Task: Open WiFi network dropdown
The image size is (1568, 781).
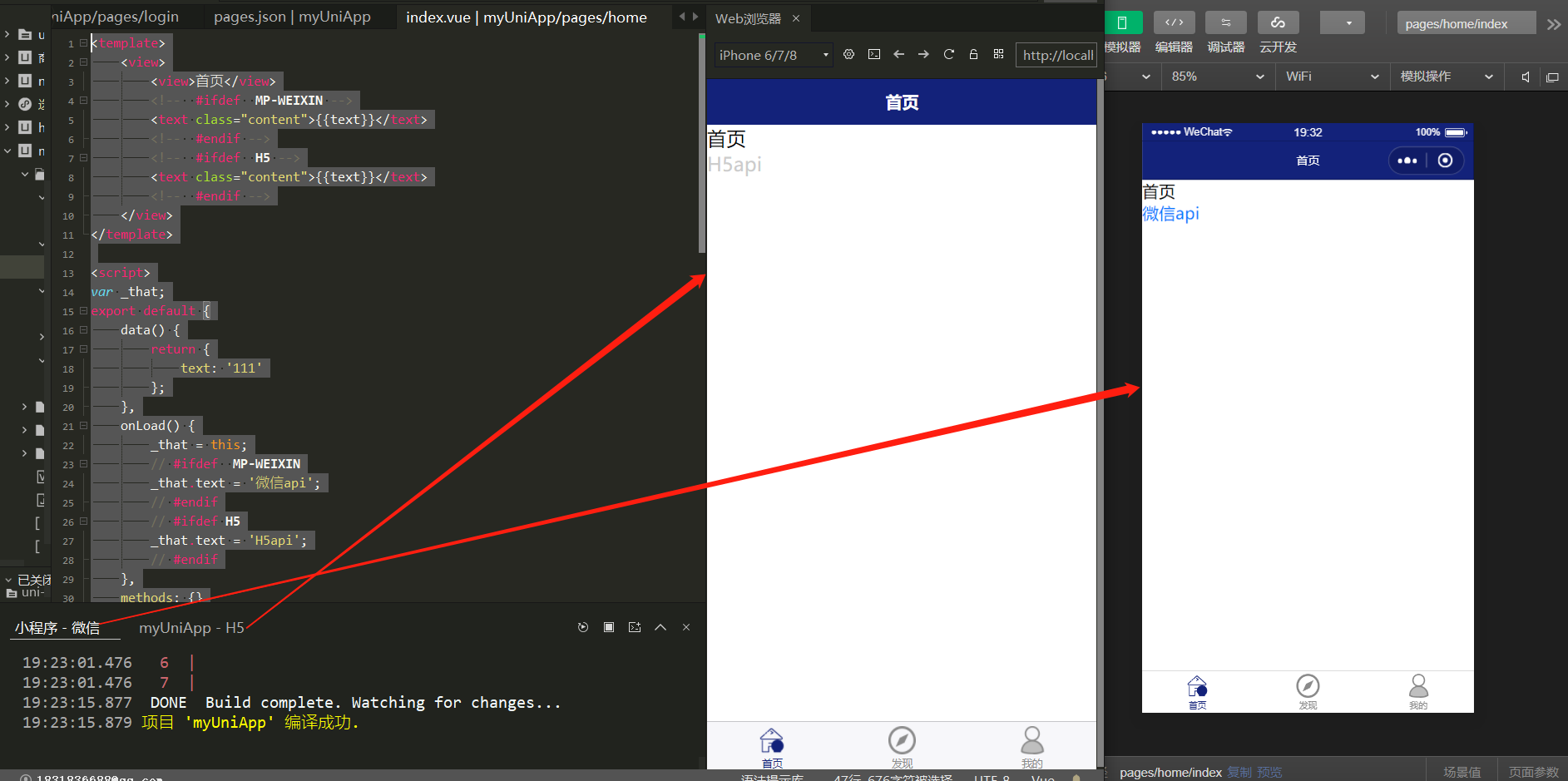Action: coord(1332,77)
